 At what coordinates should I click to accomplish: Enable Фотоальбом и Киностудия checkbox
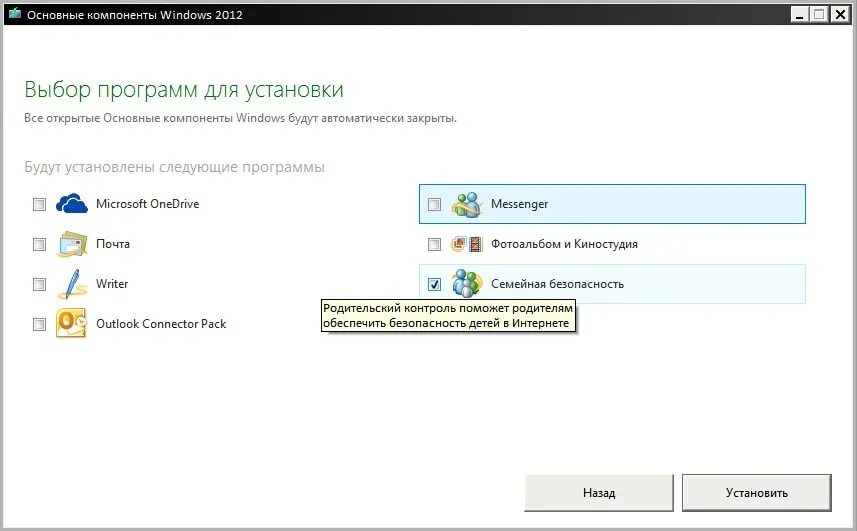[435, 244]
